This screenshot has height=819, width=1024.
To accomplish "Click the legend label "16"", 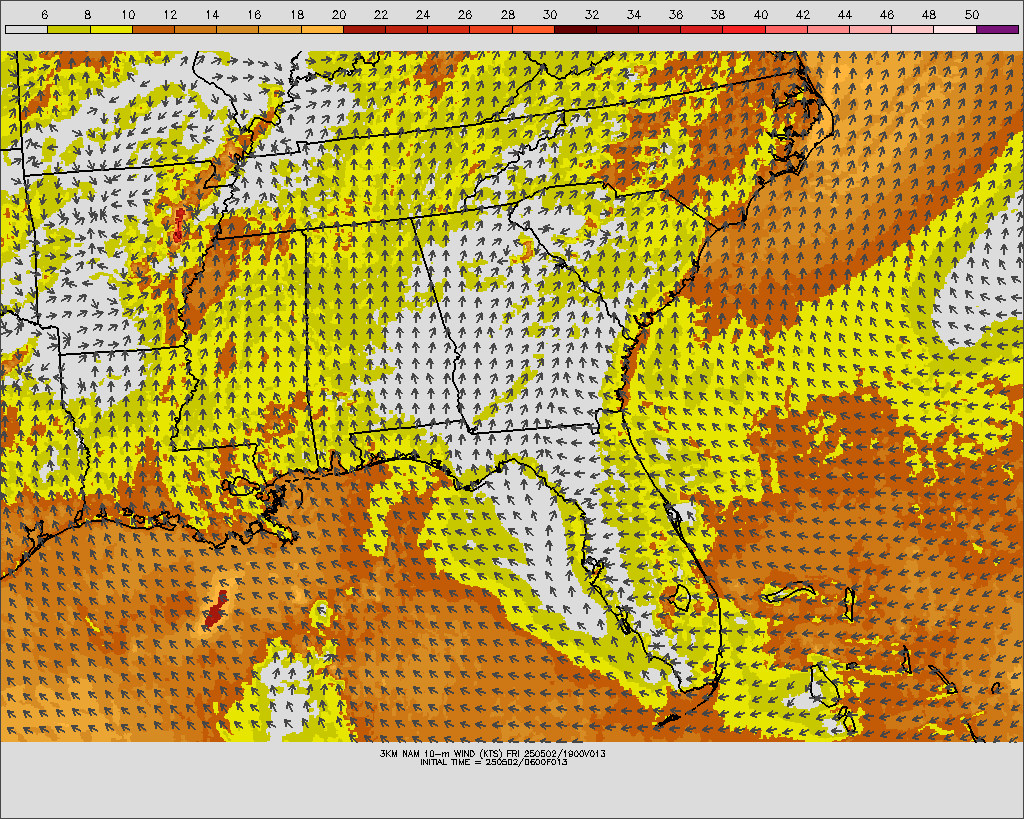I will [255, 14].
